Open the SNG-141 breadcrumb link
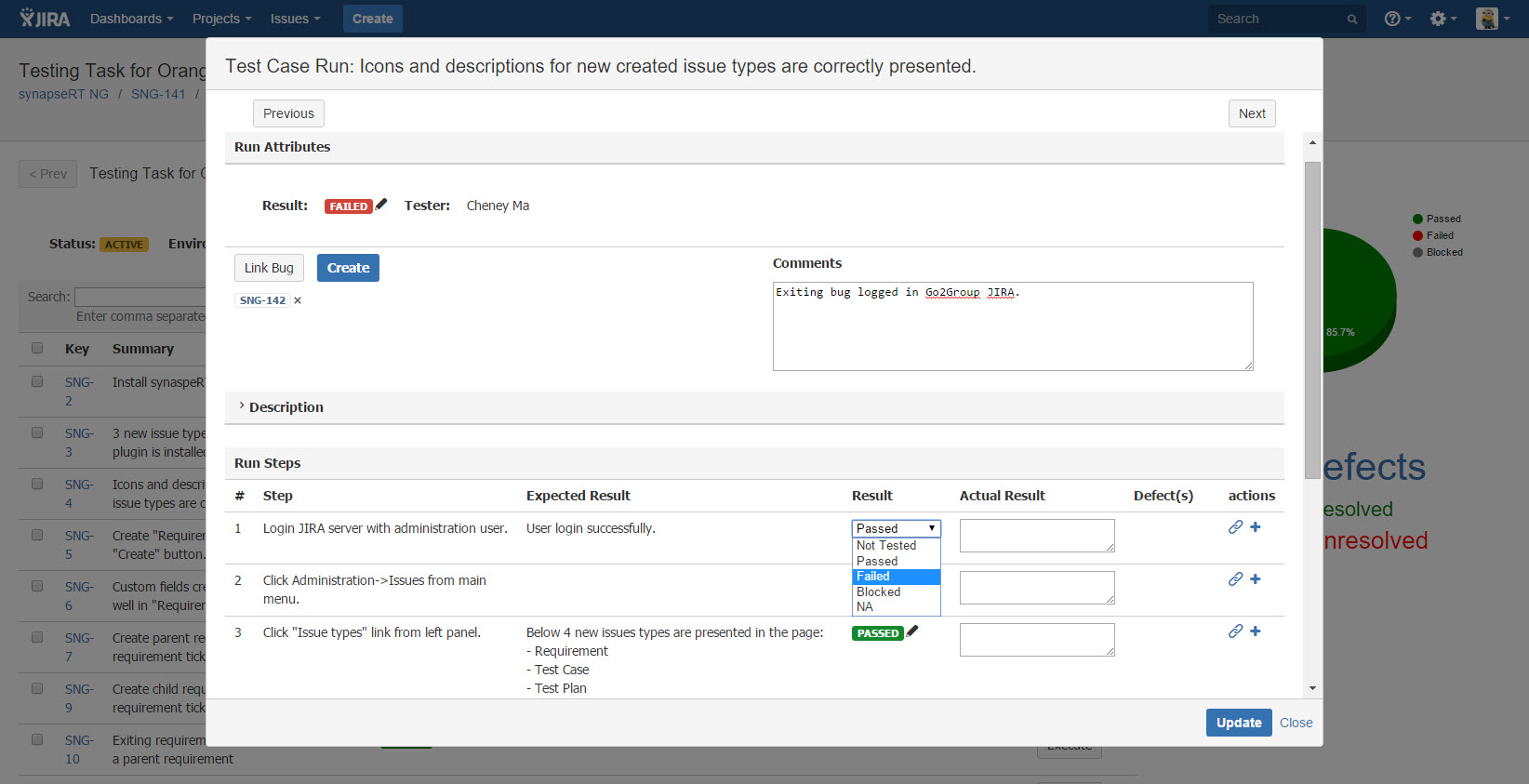This screenshot has height=784, width=1529. click(x=158, y=94)
